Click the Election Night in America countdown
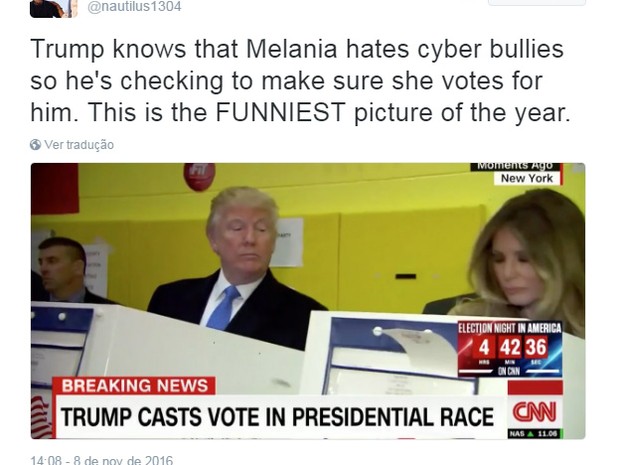Image resolution: width=620 pixels, height=465 pixels. click(x=510, y=348)
